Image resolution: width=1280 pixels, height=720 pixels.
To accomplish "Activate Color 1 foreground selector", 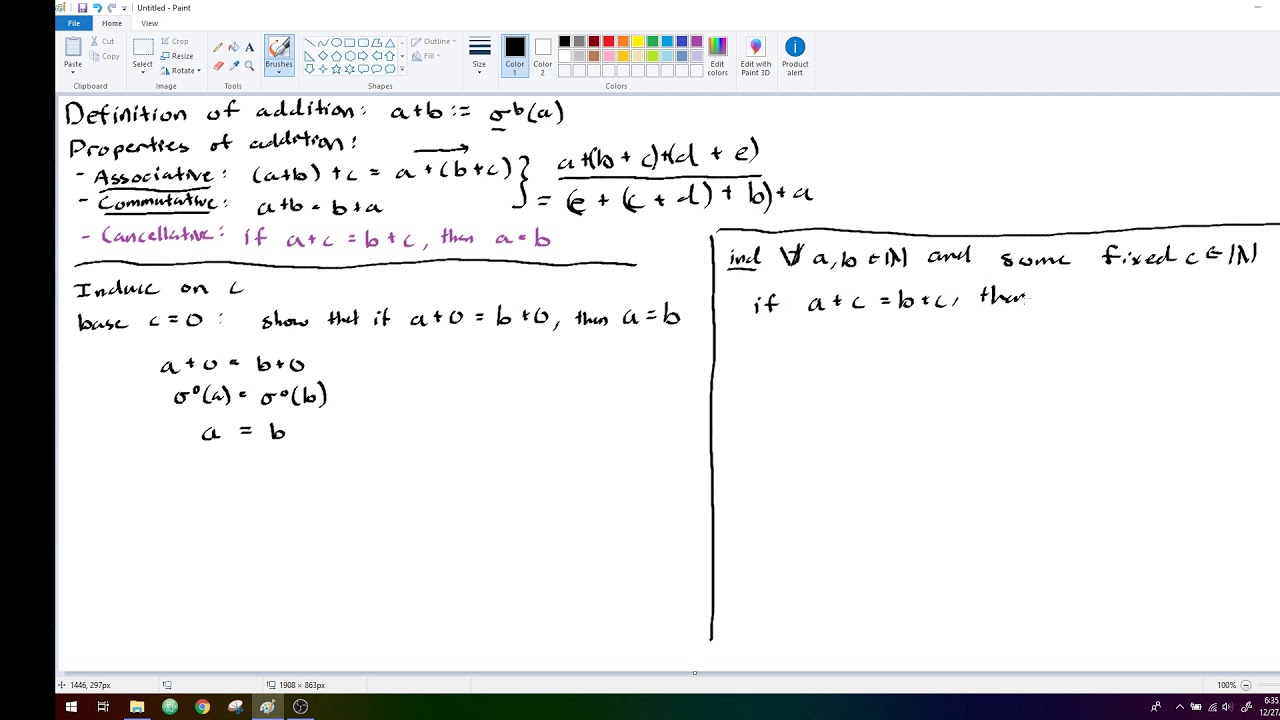I will pos(515,56).
